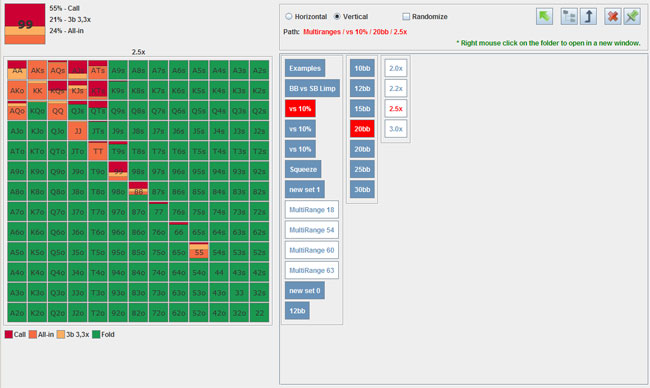650x388 pixels.
Task: Click the Multiranges path text
Action: [x=322, y=32]
